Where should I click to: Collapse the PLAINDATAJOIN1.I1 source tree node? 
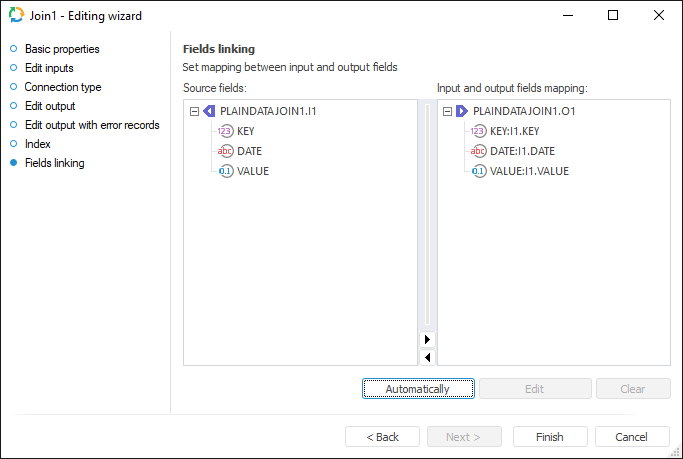pos(194,111)
